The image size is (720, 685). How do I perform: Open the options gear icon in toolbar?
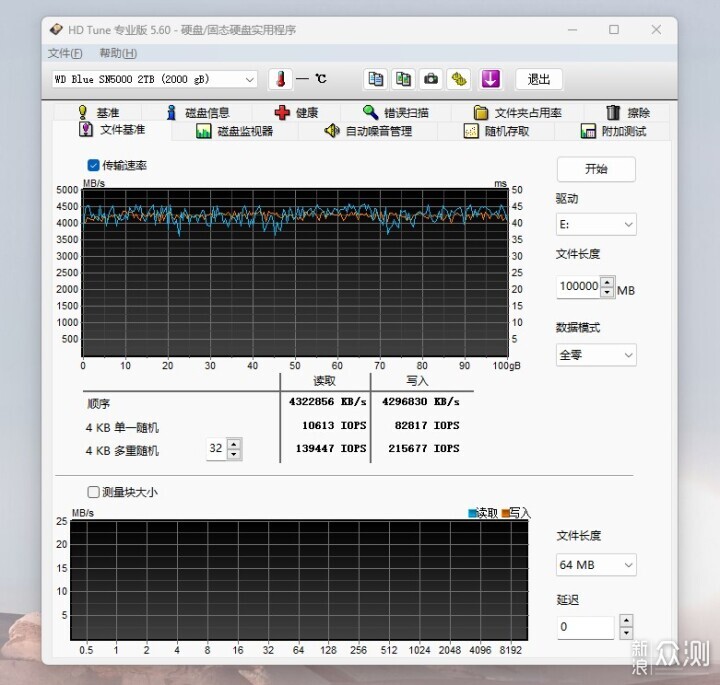pyautogui.click(x=459, y=79)
